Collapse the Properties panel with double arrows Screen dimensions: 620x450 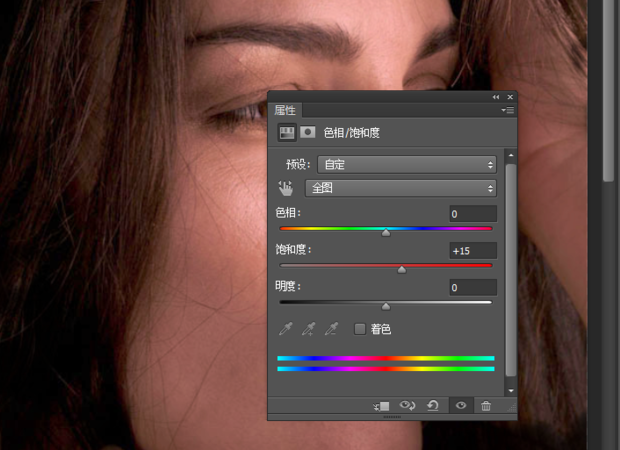[496, 97]
